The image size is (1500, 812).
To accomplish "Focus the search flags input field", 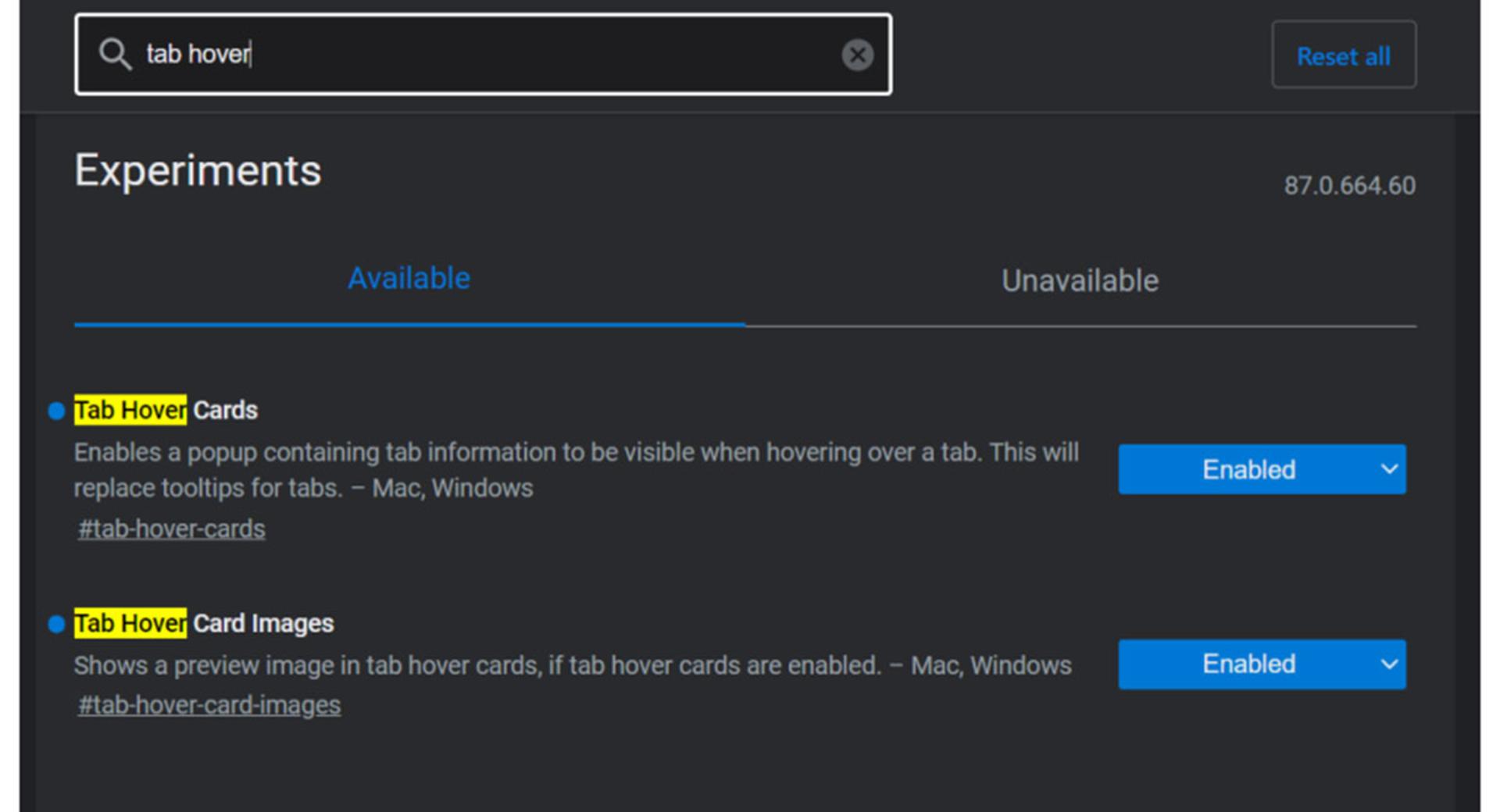I will coord(483,55).
